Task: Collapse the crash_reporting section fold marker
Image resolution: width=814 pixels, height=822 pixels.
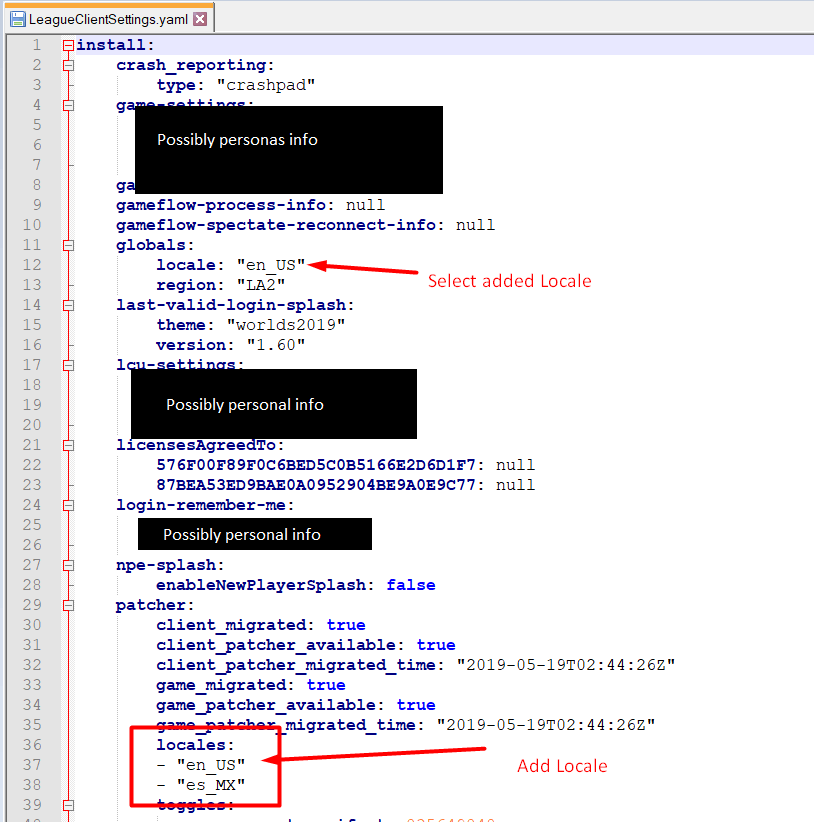Action: pos(68,65)
